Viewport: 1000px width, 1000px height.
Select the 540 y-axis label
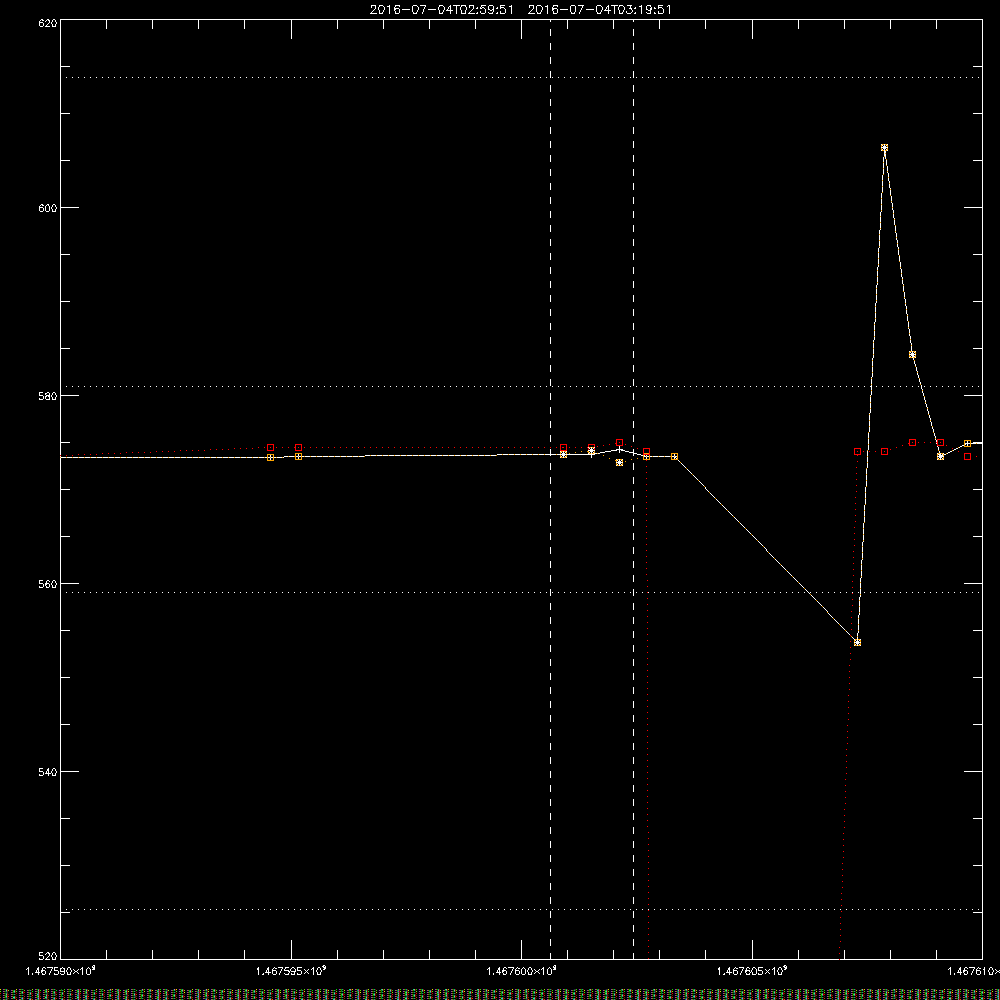pyautogui.click(x=48, y=772)
